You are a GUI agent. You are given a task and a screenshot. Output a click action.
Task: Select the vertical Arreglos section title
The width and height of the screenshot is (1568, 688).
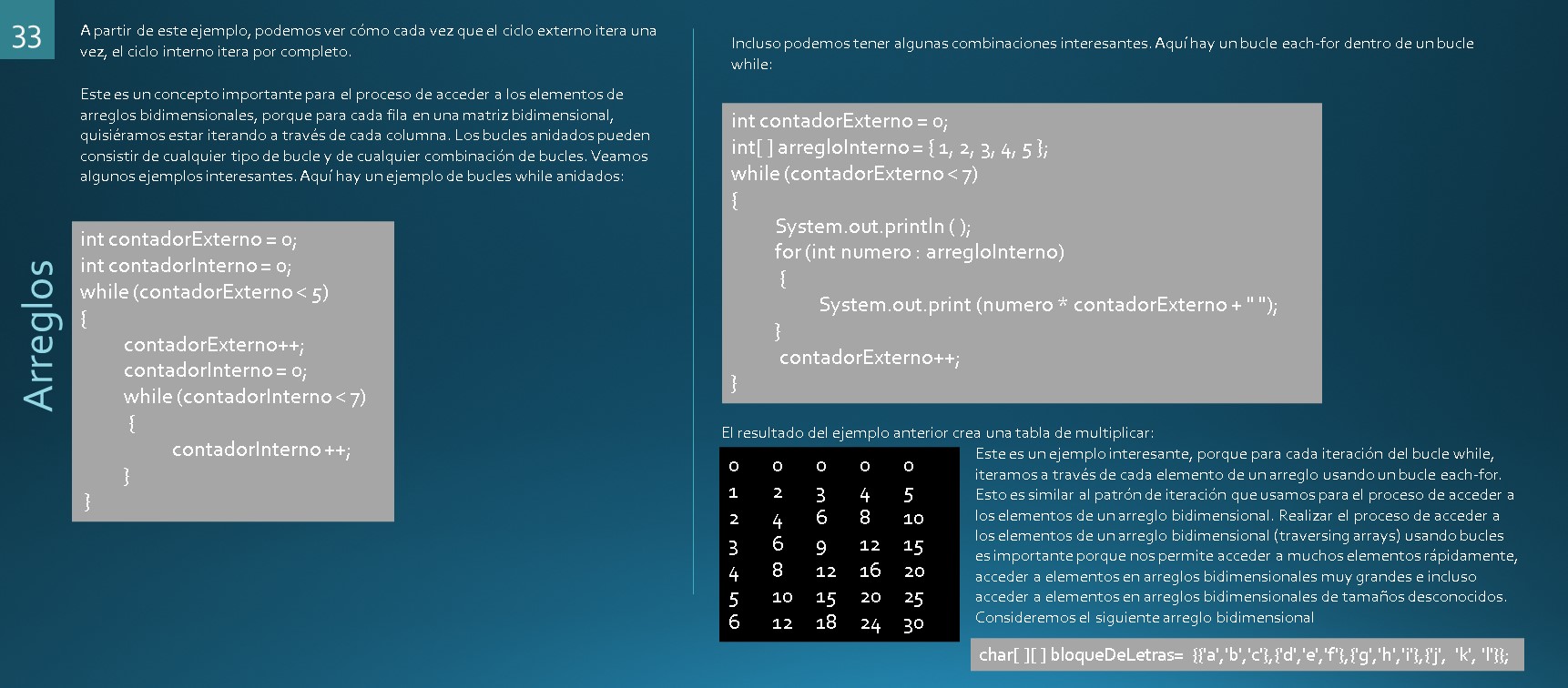[39, 335]
